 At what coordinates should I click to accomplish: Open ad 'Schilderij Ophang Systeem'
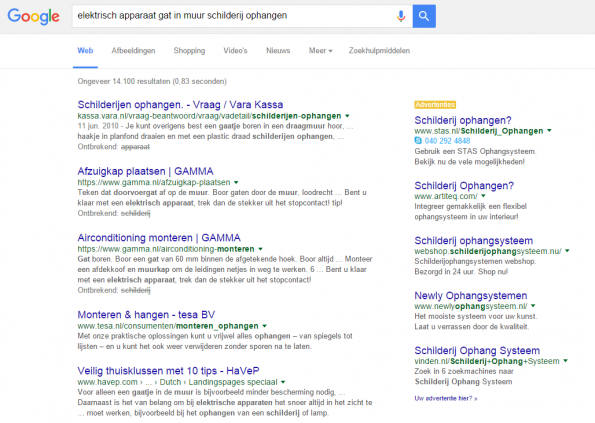477,351
